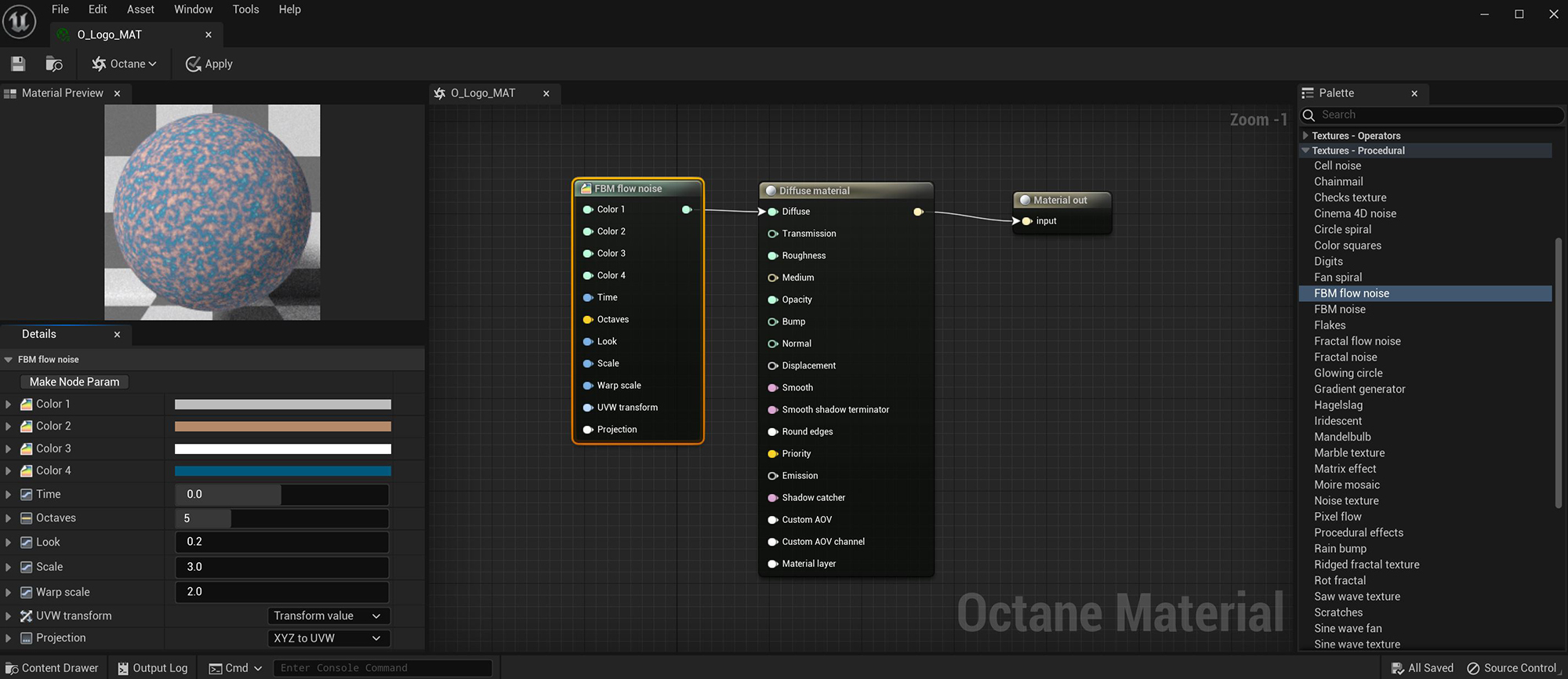Click the search magnifier icon in Palette
1568x679 pixels.
pyautogui.click(x=1308, y=115)
